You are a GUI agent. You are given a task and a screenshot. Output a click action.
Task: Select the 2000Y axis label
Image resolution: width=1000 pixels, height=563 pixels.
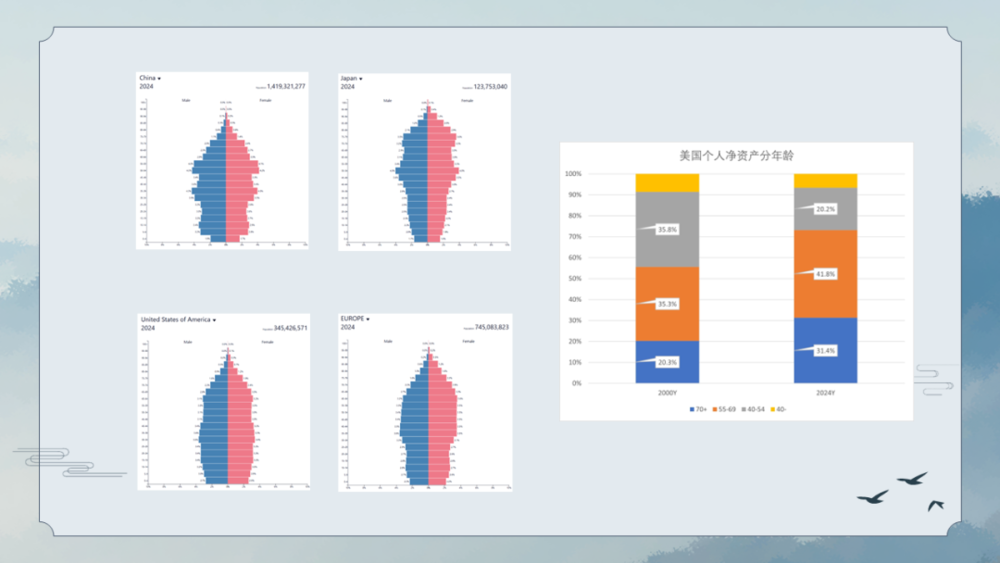click(x=667, y=393)
